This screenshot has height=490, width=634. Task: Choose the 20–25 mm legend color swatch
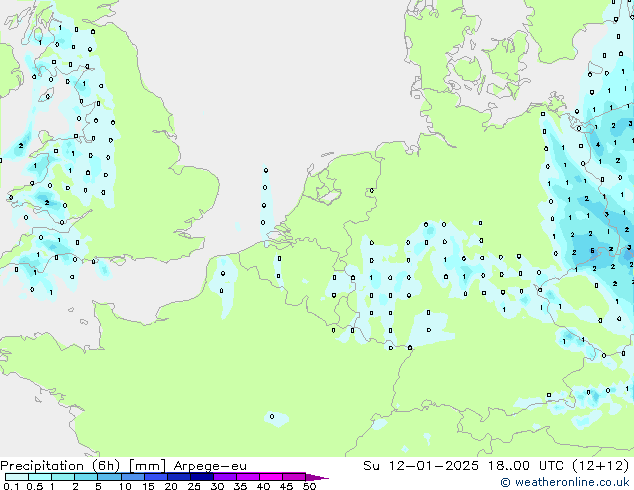click(179, 477)
